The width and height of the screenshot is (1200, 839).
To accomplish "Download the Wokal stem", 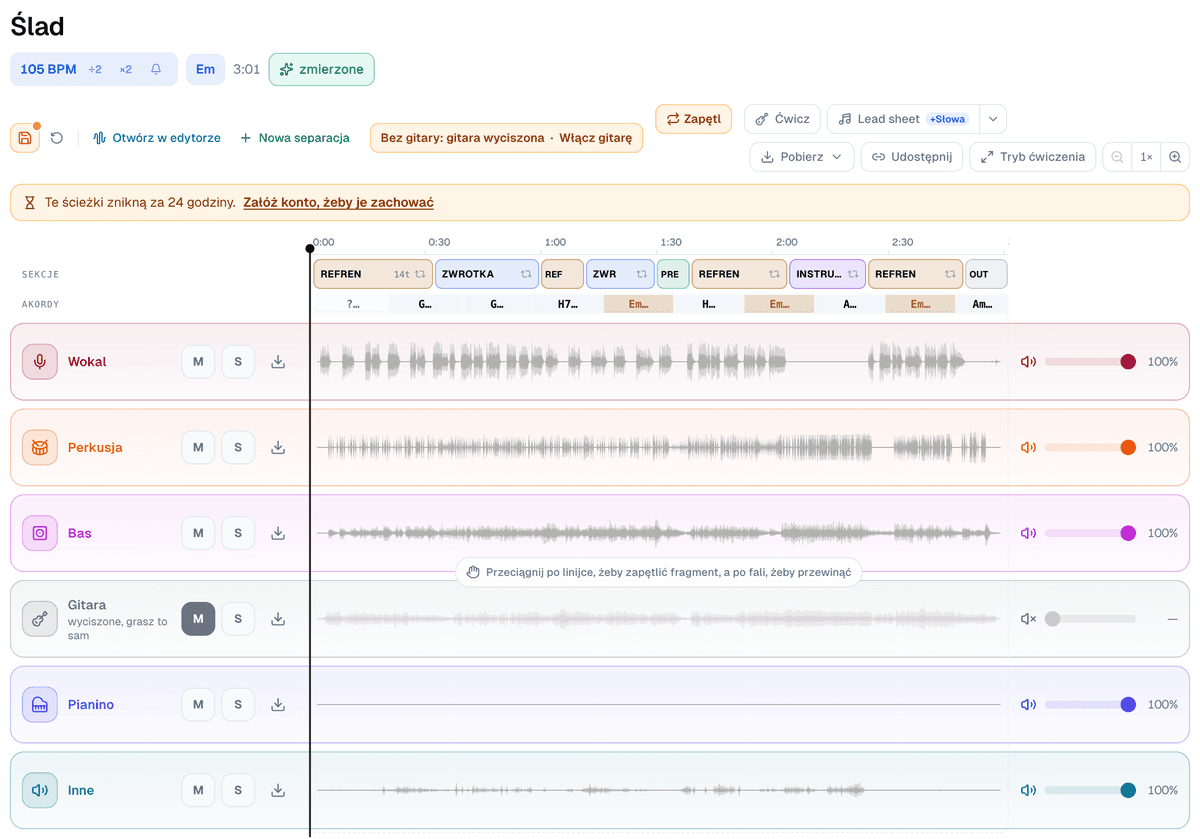I will pyautogui.click(x=278, y=362).
